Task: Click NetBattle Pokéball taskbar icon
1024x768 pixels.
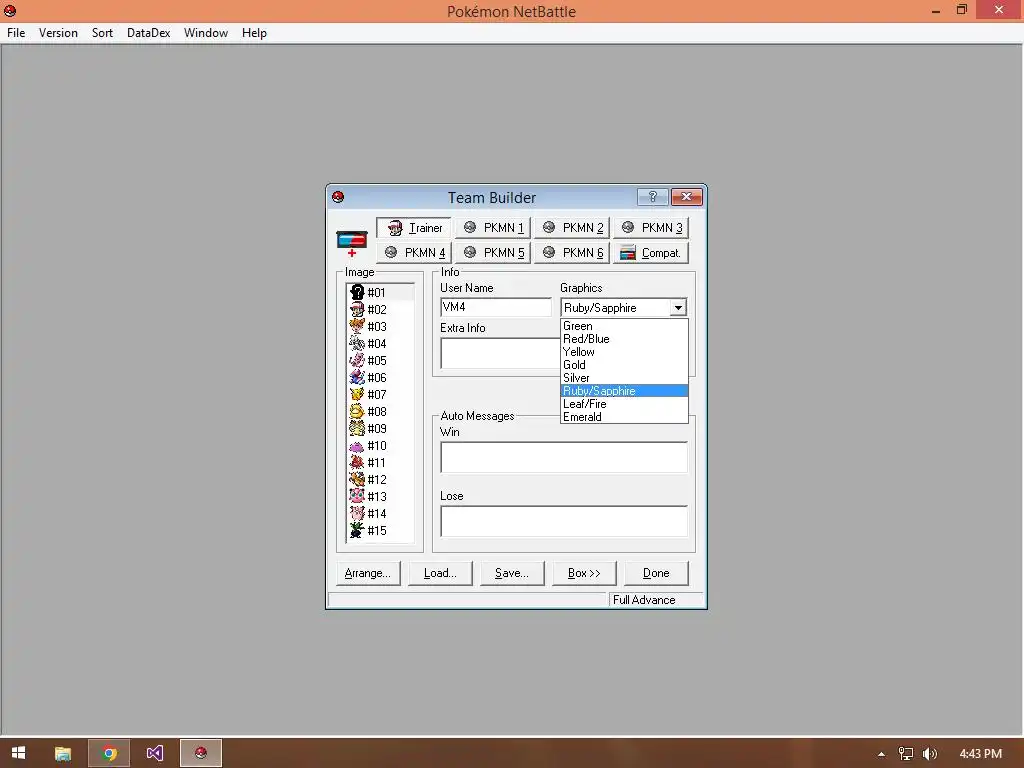Action: click(200, 753)
